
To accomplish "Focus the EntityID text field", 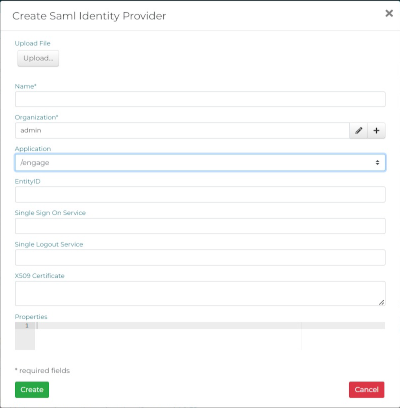I will coord(200,194).
